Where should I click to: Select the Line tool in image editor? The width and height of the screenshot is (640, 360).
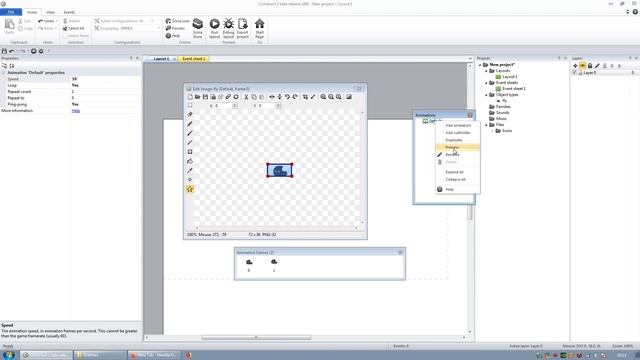[190, 142]
